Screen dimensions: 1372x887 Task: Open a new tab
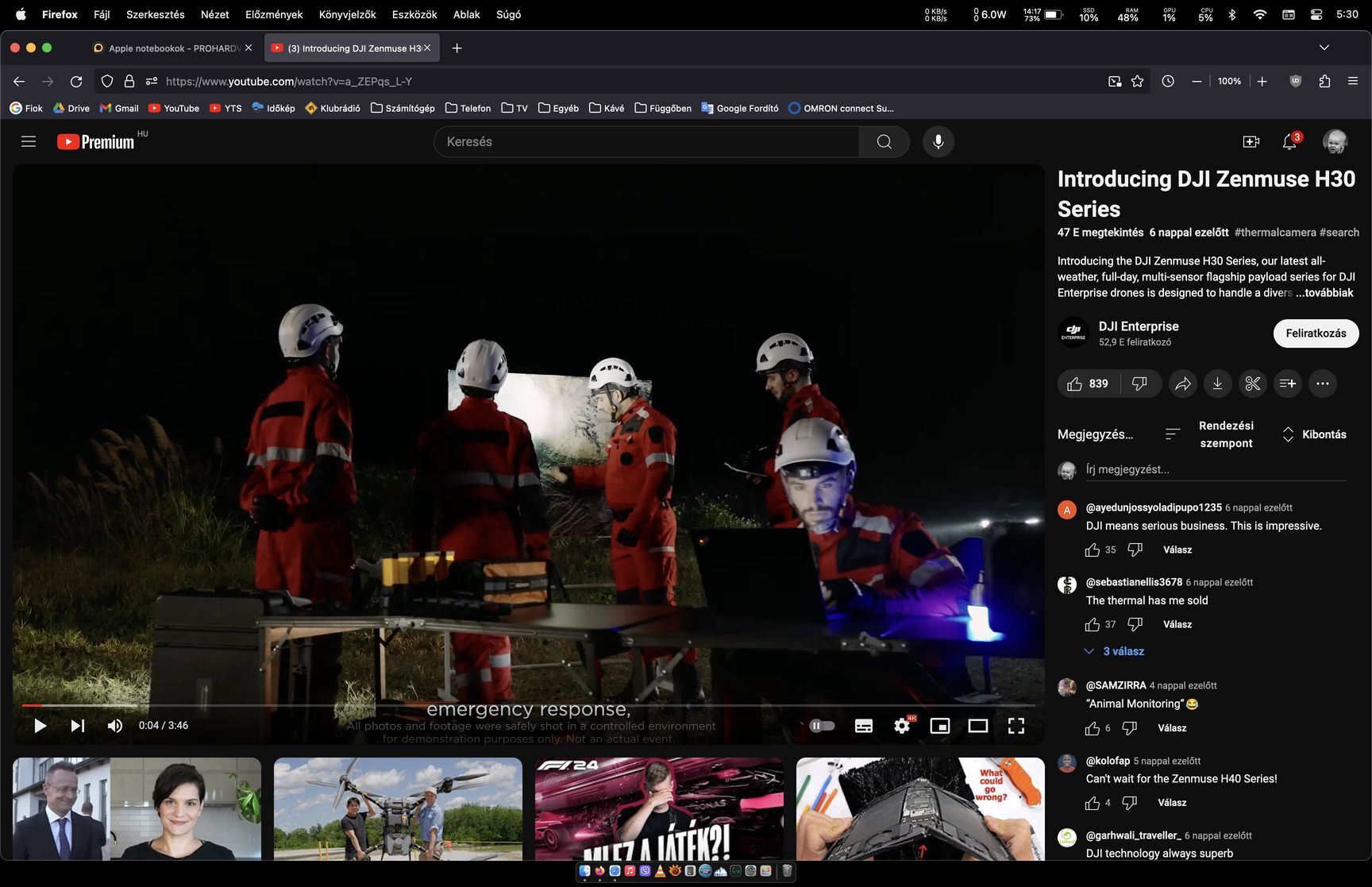click(457, 48)
